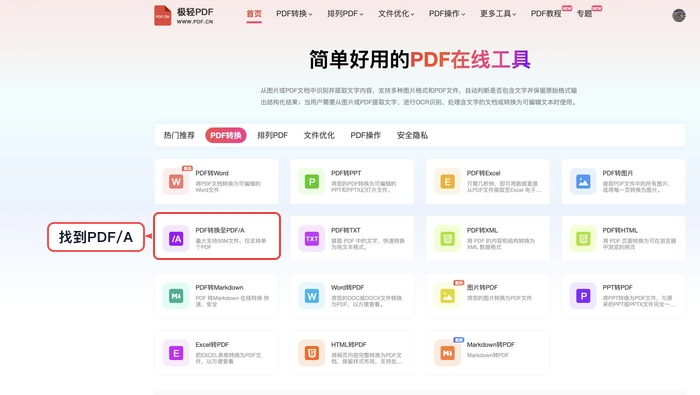Click the PDF转Markdown green M icon
The height and width of the screenshot is (395, 700).
pyautogui.click(x=176, y=296)
